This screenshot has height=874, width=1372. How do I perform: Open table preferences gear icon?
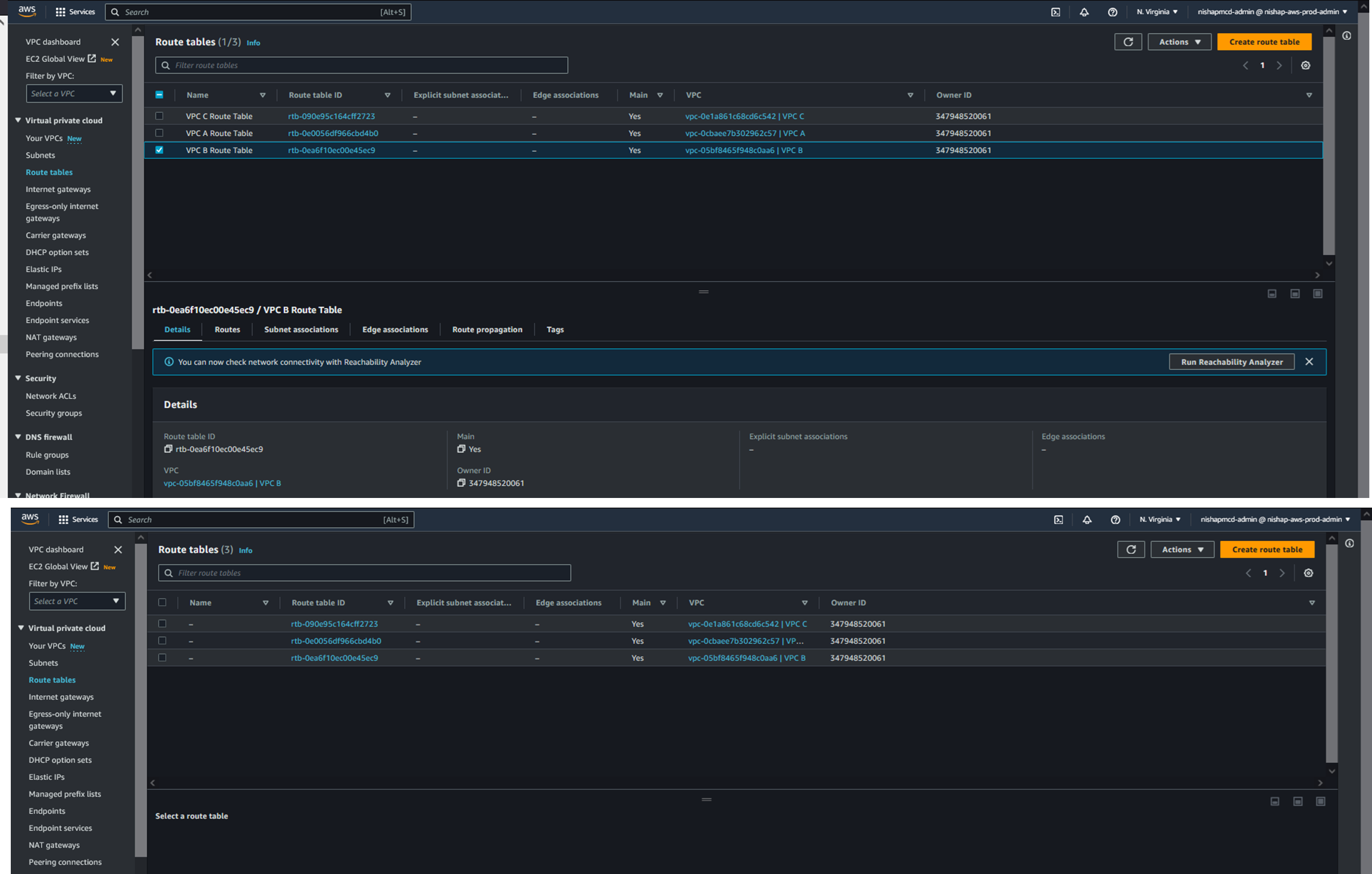point(1306,65)
